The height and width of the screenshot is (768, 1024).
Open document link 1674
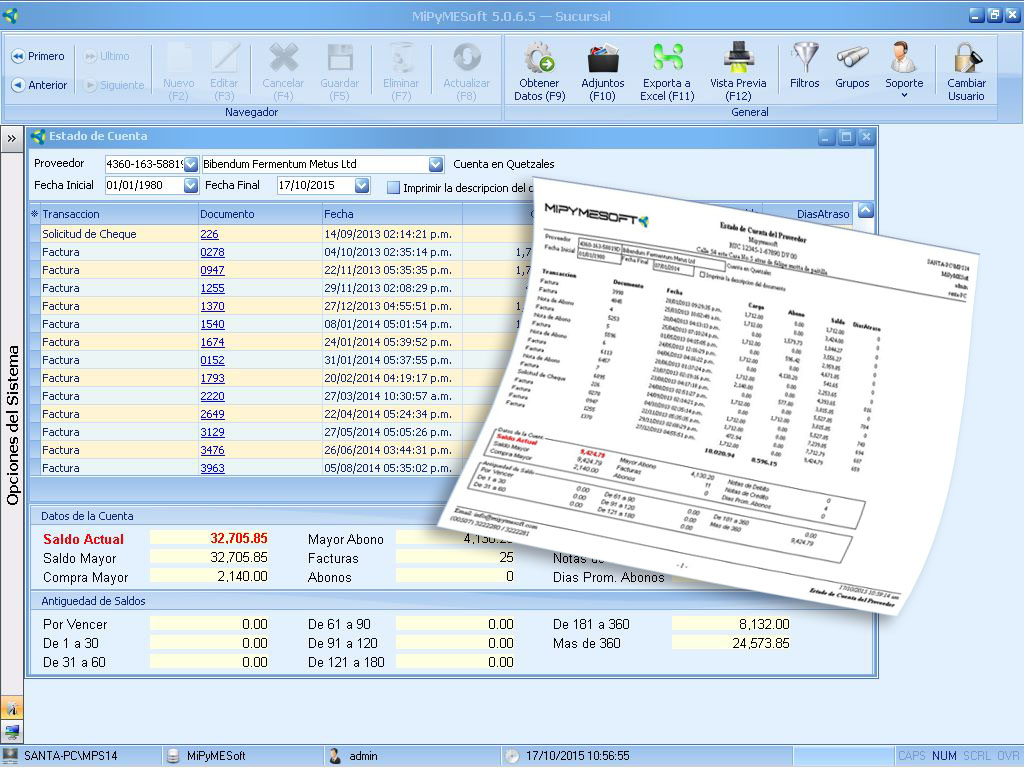212,342
